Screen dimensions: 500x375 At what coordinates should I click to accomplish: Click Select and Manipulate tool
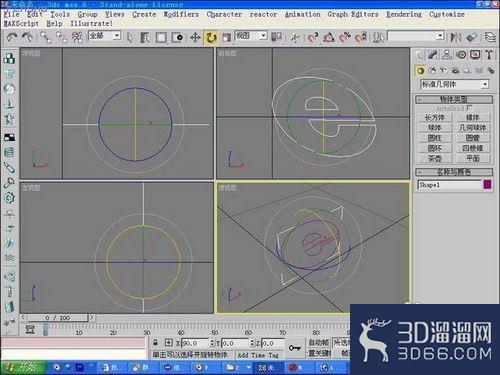[x=295, y=37]
